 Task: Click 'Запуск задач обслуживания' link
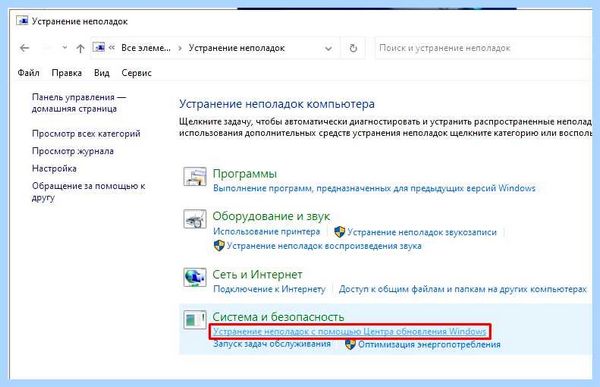(272, 344)
